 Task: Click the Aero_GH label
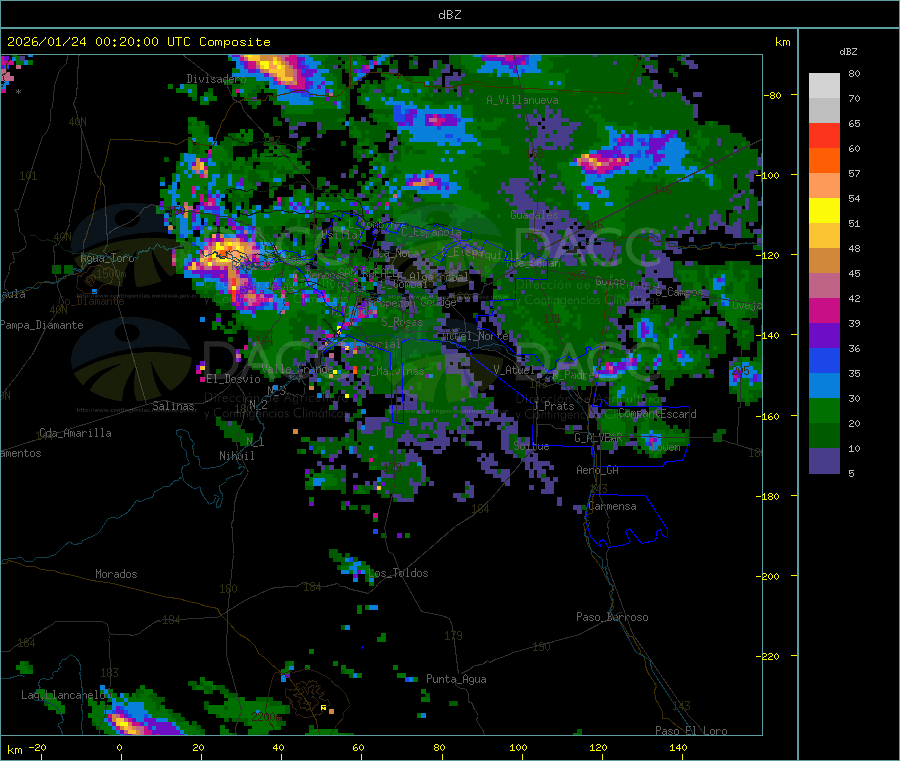click(598, 471)
